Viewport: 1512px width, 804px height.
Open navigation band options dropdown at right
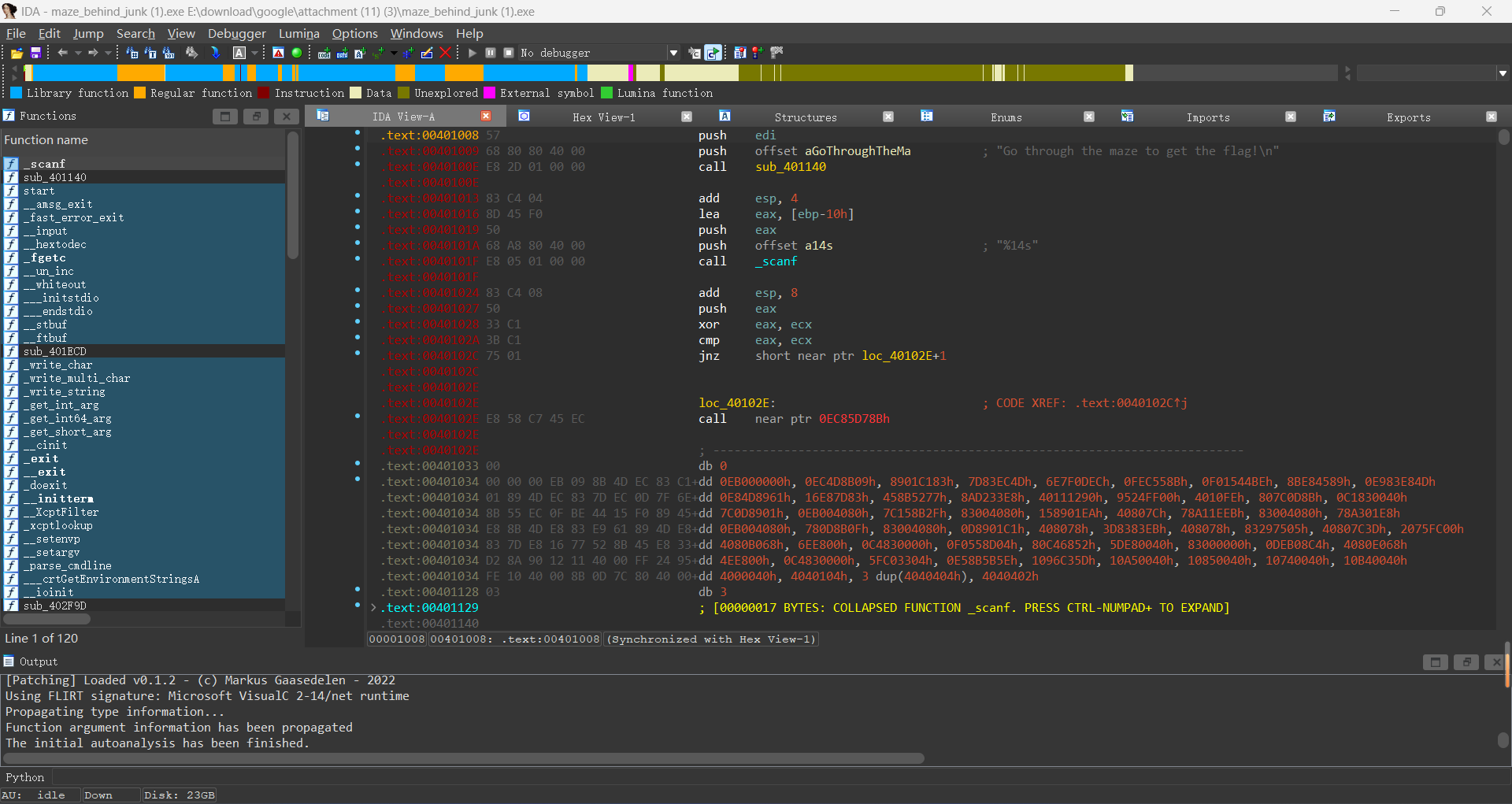(1503, 73)
